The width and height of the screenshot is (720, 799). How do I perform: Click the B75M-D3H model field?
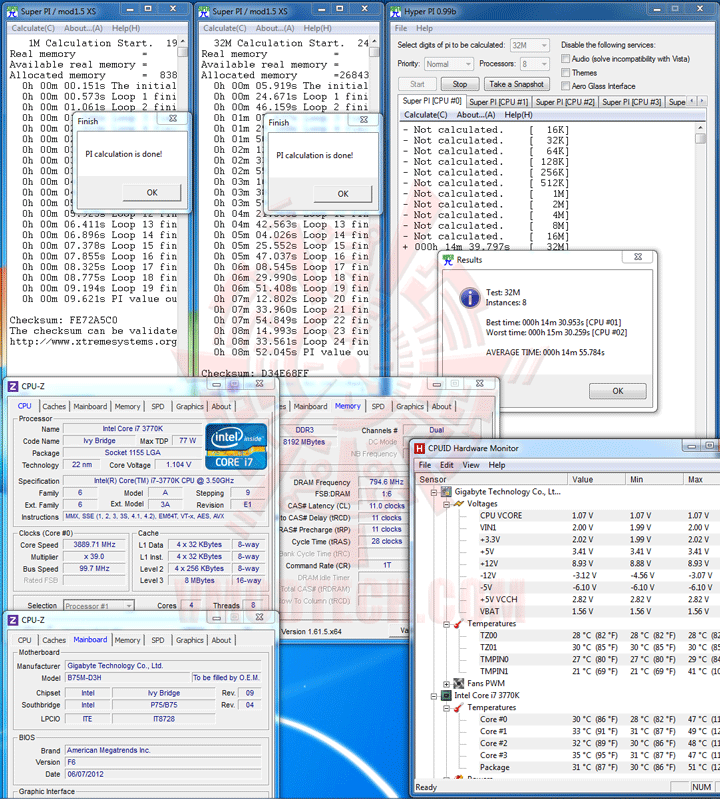click(127, 678)
